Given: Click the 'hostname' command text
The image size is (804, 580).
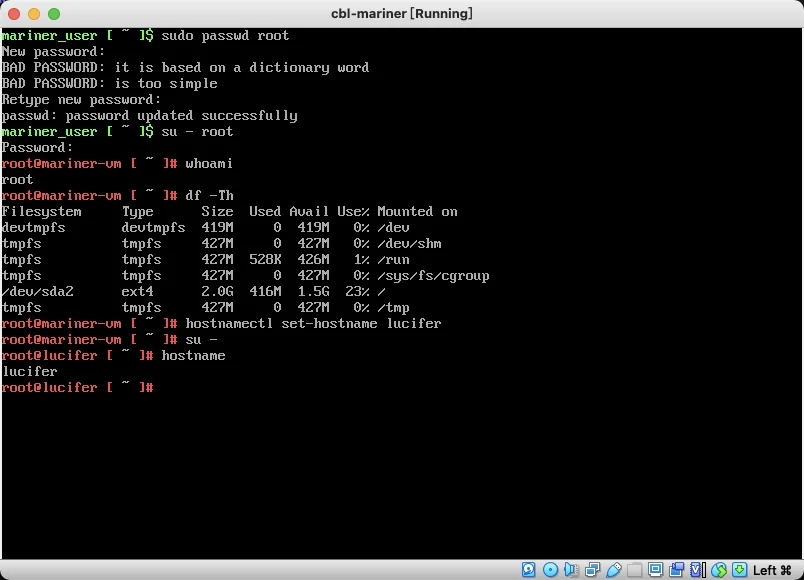Looking at the screenshot, I should [x=193, y=355].
